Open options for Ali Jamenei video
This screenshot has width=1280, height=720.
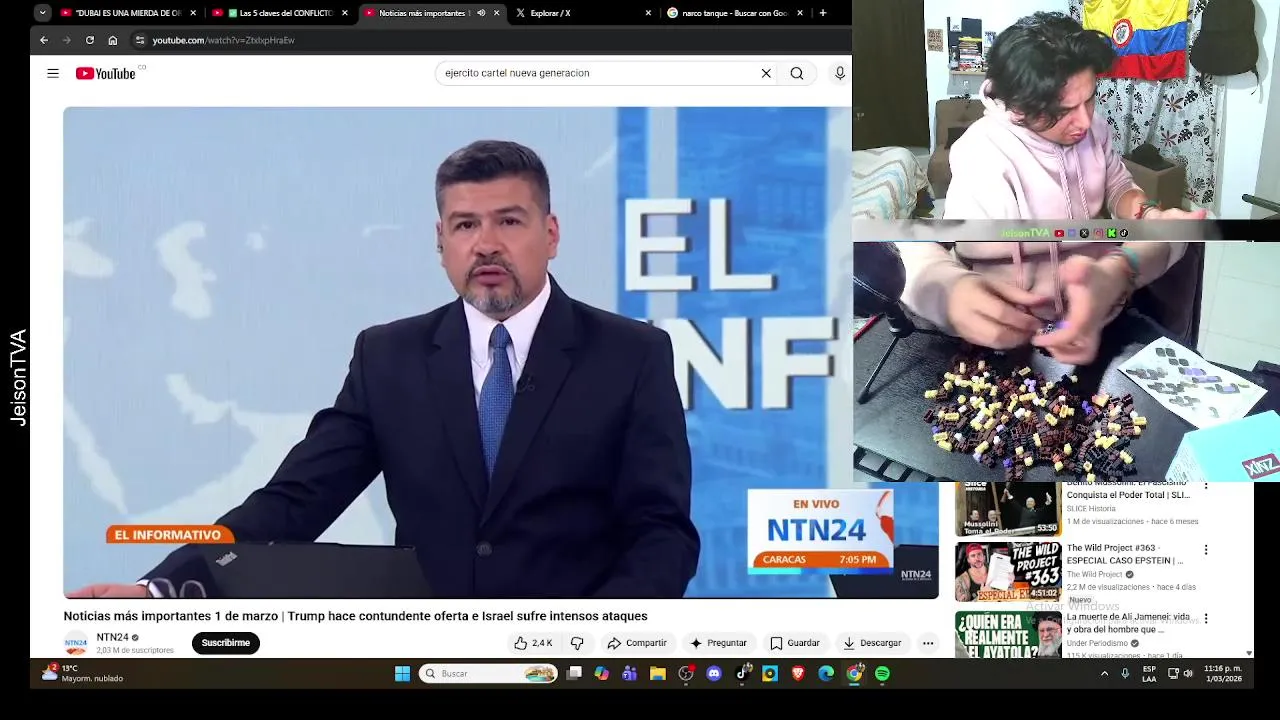1206,619
